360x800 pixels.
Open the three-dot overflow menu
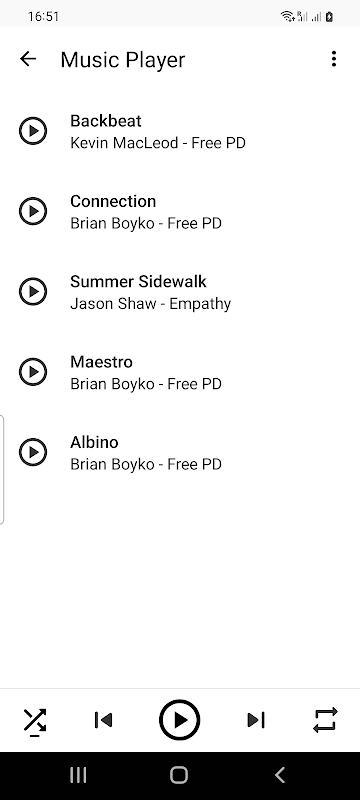pos(333,59)
